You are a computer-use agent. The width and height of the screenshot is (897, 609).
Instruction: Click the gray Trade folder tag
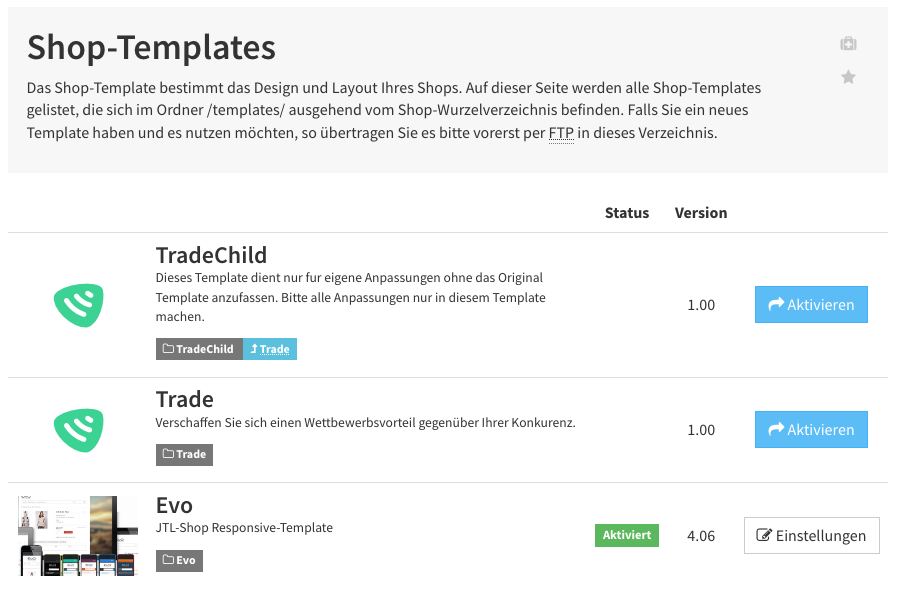184,455
